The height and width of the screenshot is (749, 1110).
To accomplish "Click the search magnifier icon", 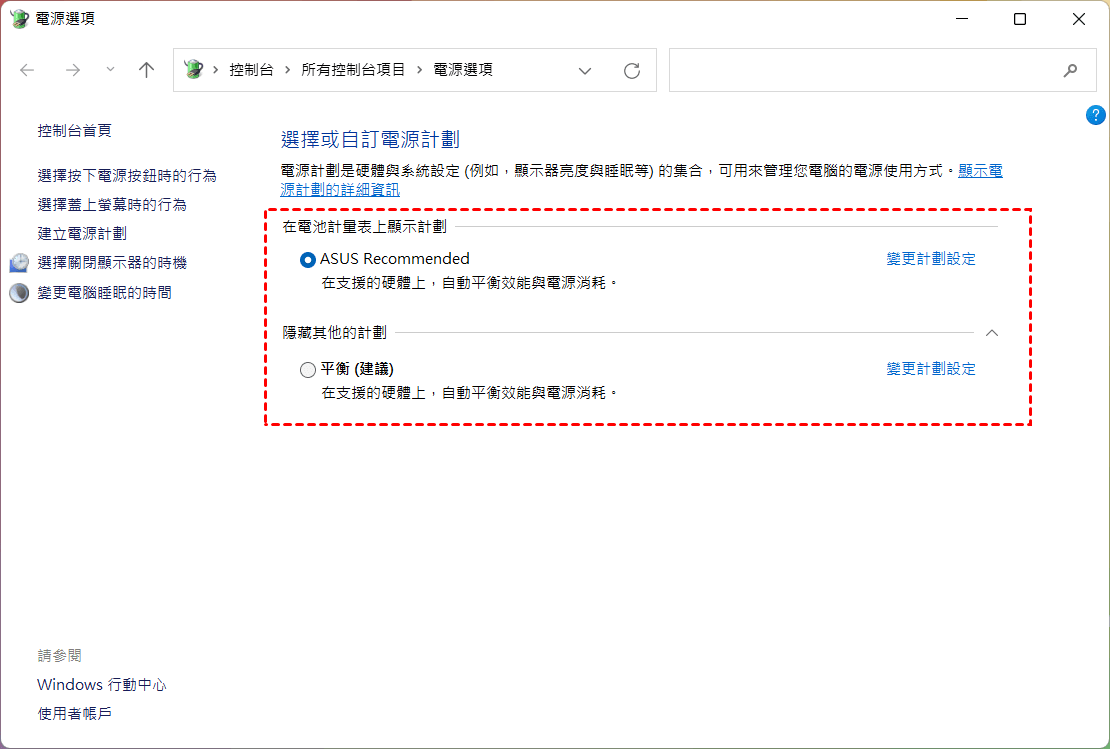I will pyautogui.click(x=1070, y=70).
